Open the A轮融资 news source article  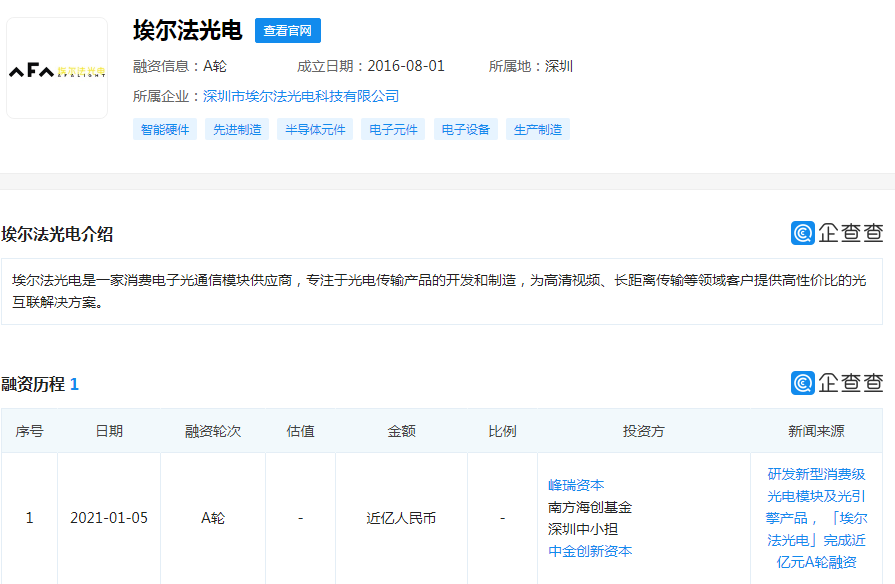click(816, 518)
